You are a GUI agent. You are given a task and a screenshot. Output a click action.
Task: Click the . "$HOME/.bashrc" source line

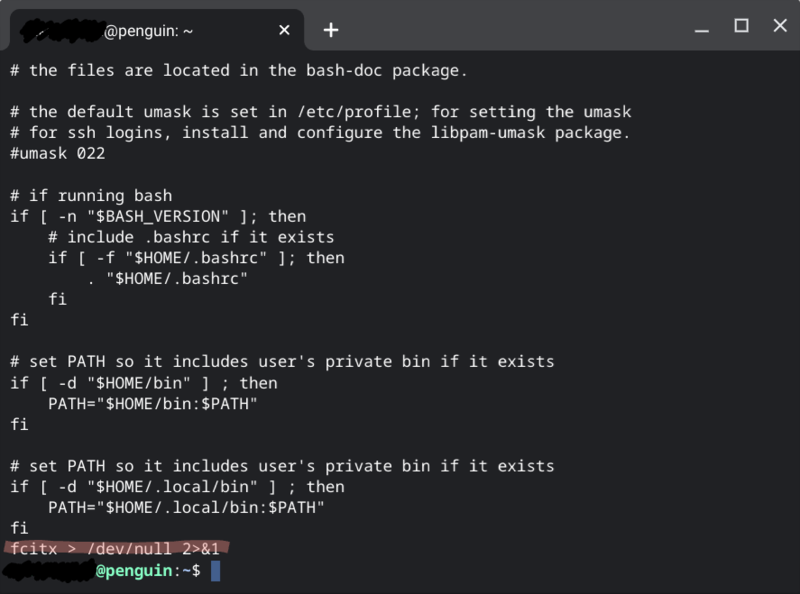(x=167, y=278)
